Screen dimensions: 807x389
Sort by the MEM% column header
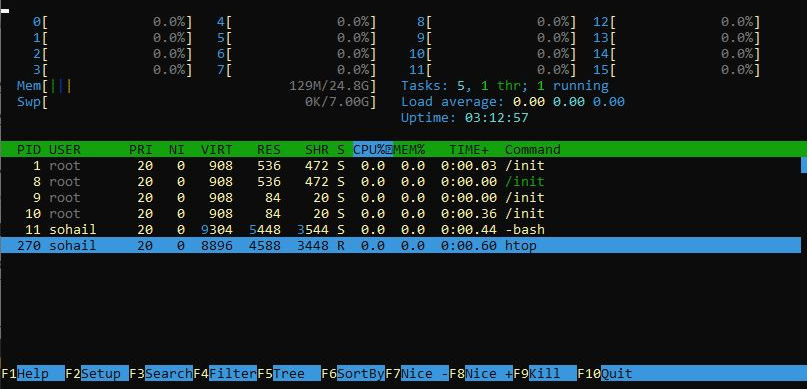tap(409, 150)
